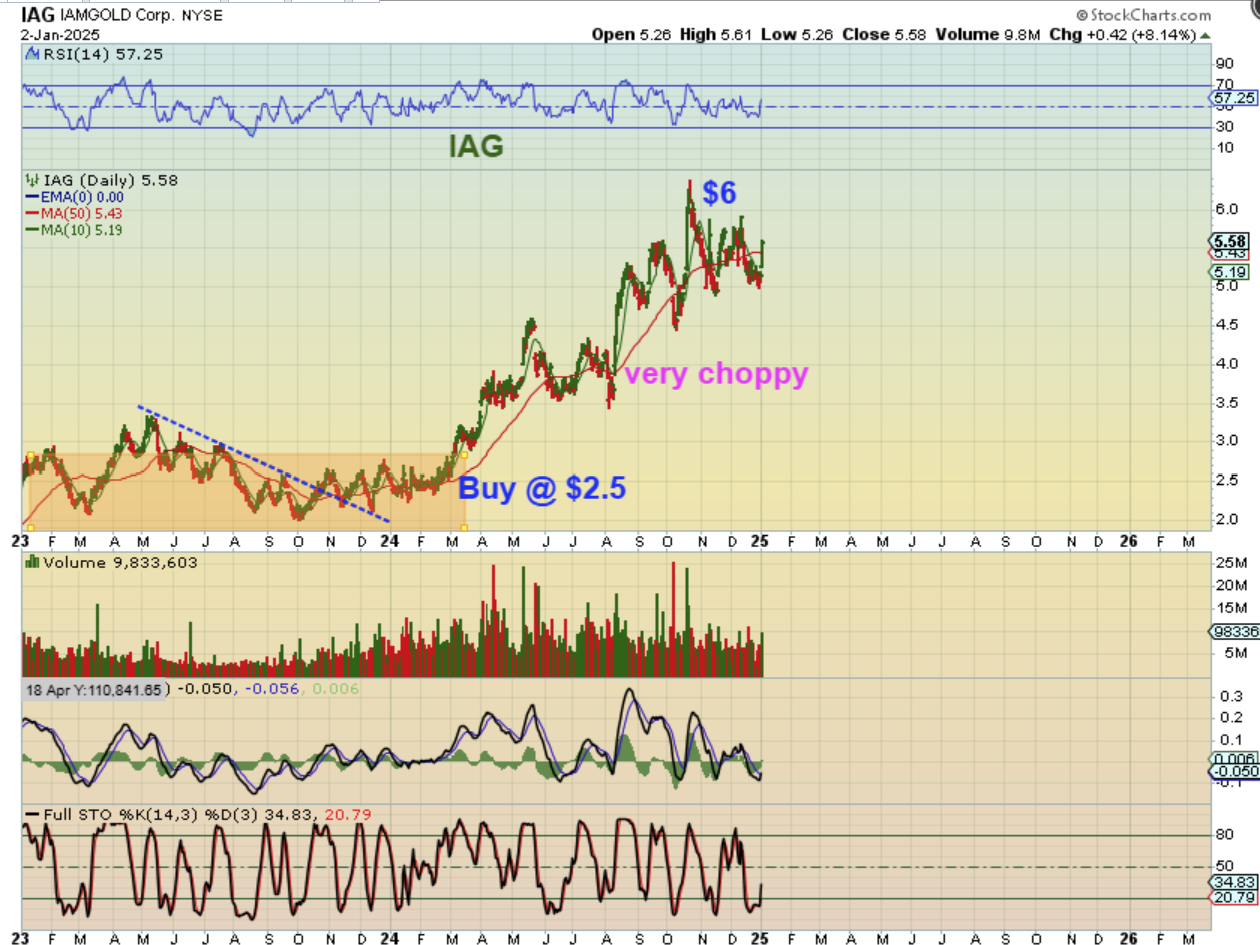This screenshot has height=945, width=1260.
Task: Click the red MA(50) legend line swatch
Action: [x=30, y=214]
